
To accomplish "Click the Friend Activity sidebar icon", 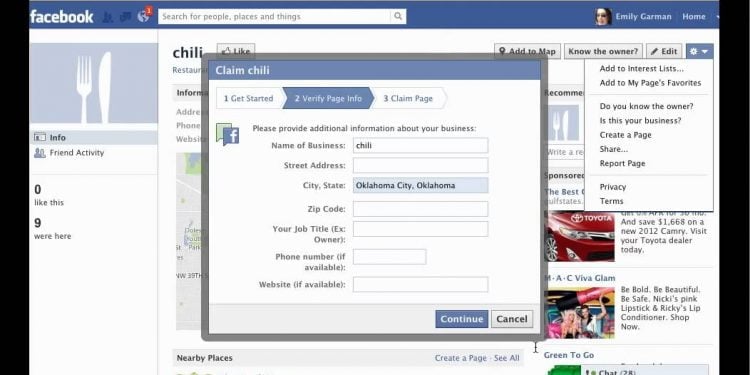I will (40, 153).
